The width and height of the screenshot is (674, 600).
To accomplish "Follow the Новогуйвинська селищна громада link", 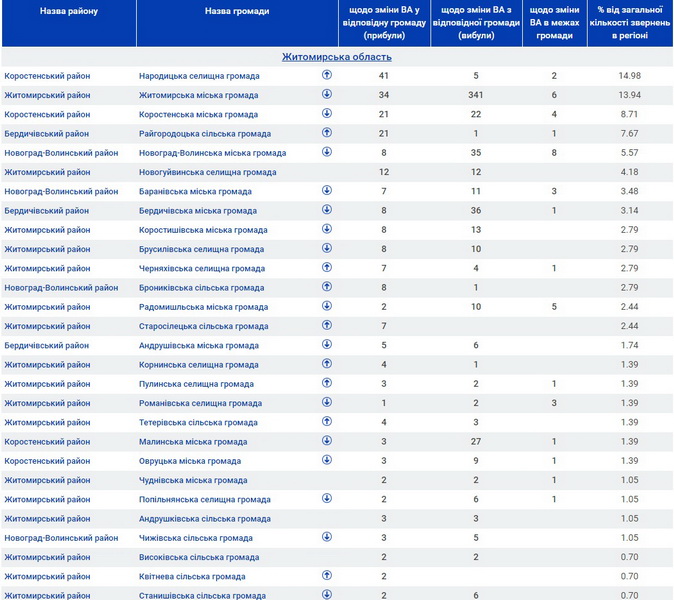I will coord(207,172).
